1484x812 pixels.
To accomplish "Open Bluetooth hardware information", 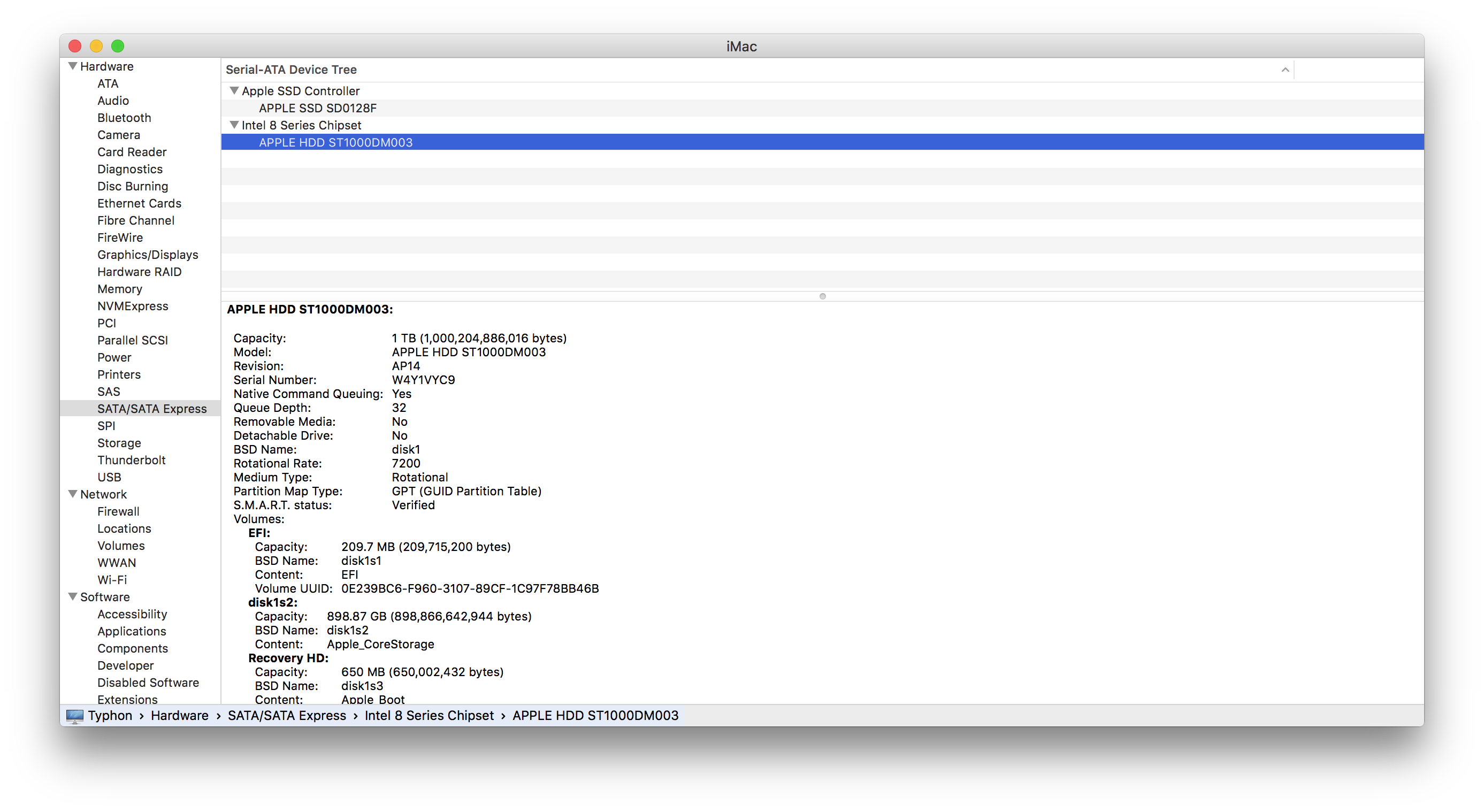I will (x=124, y=118).
